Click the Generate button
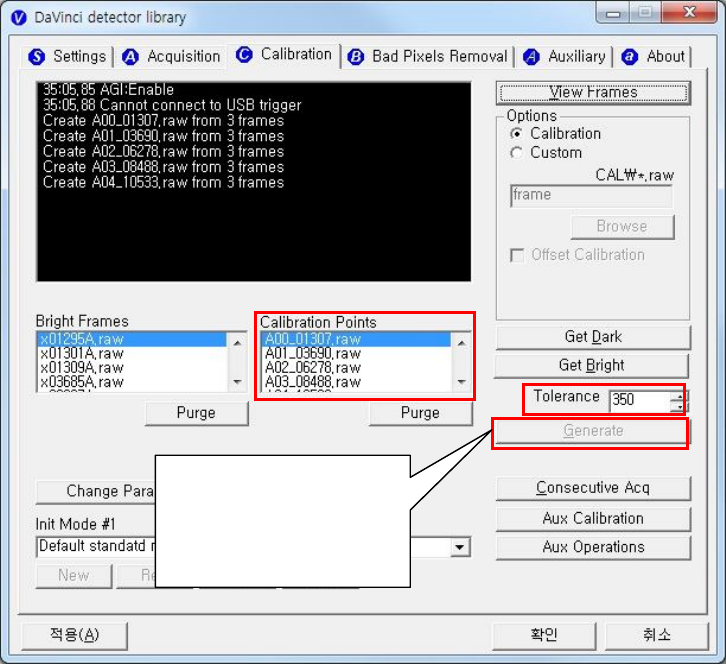 (593, 432)
